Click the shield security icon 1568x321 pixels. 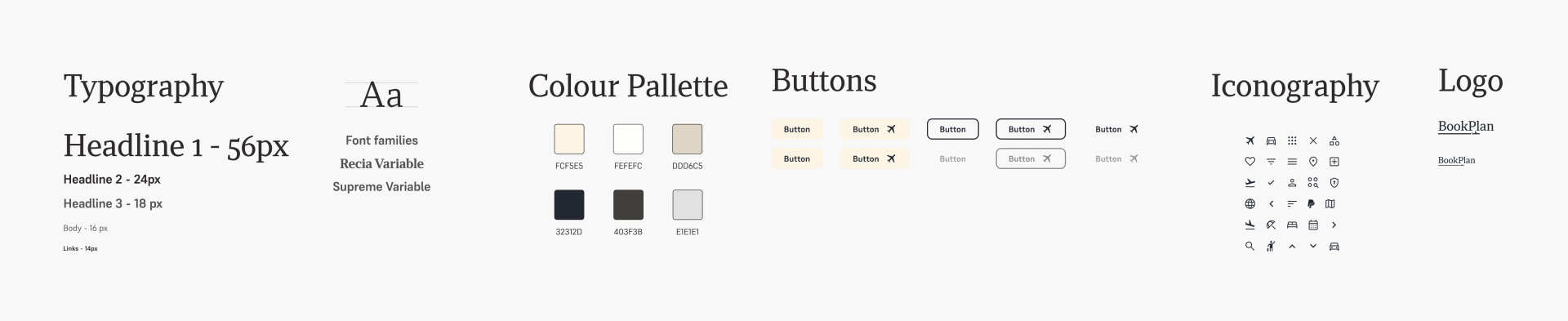pyautogui.click(x=1334, y=183)
